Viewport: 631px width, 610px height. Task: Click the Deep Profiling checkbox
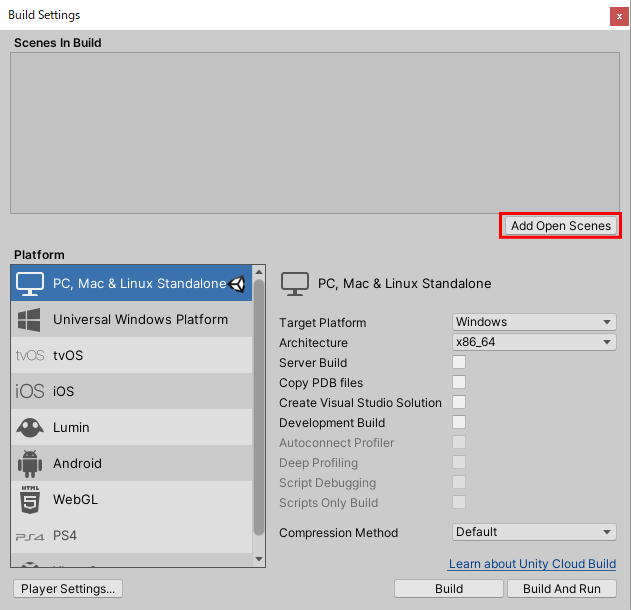[459, 462]
